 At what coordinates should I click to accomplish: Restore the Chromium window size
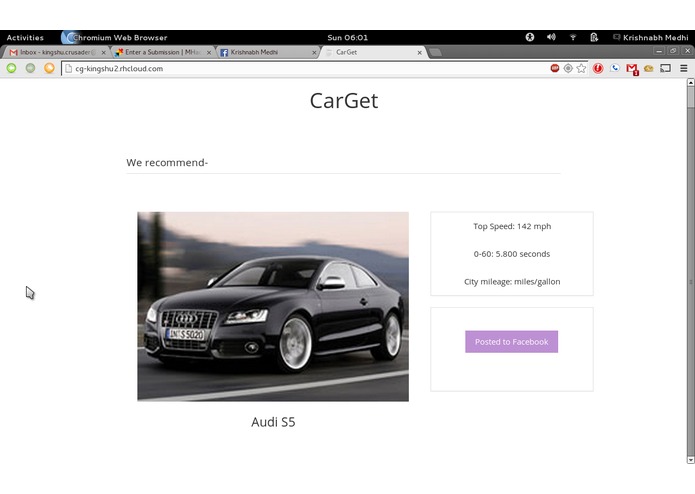(x=673, y=51)
